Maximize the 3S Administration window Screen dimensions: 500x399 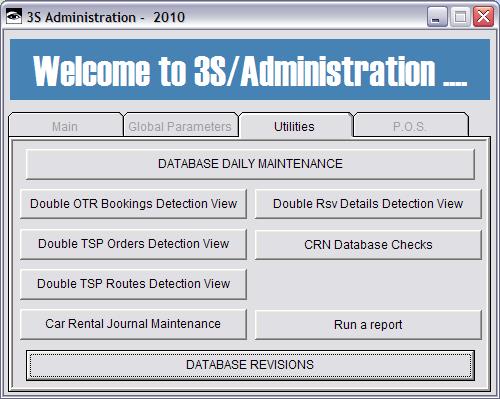coord(460,17)
